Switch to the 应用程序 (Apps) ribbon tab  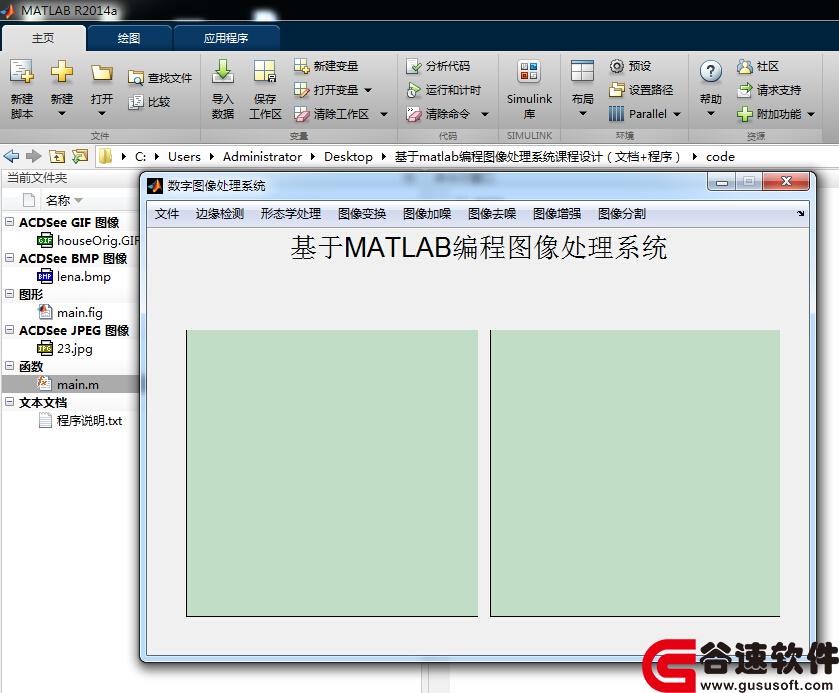[x=226, y=38]
